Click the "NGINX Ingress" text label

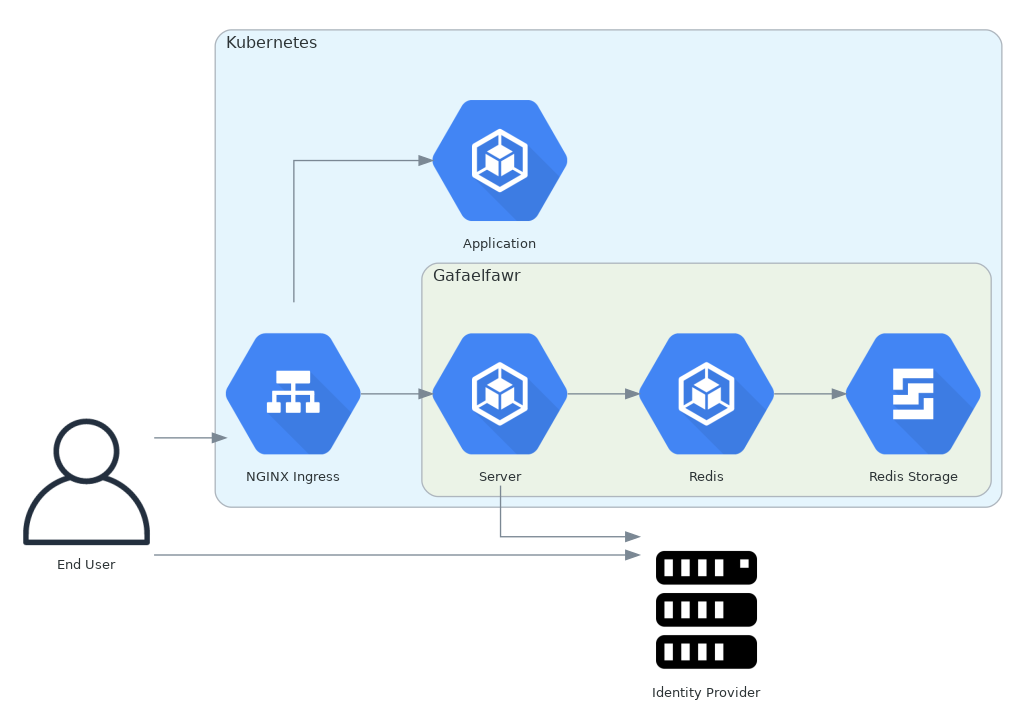point(293,477)
